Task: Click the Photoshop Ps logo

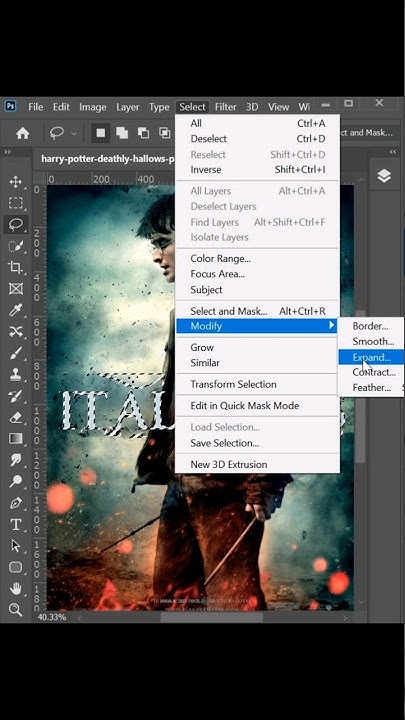Action: pyautogui.click(x=10, y=107)
